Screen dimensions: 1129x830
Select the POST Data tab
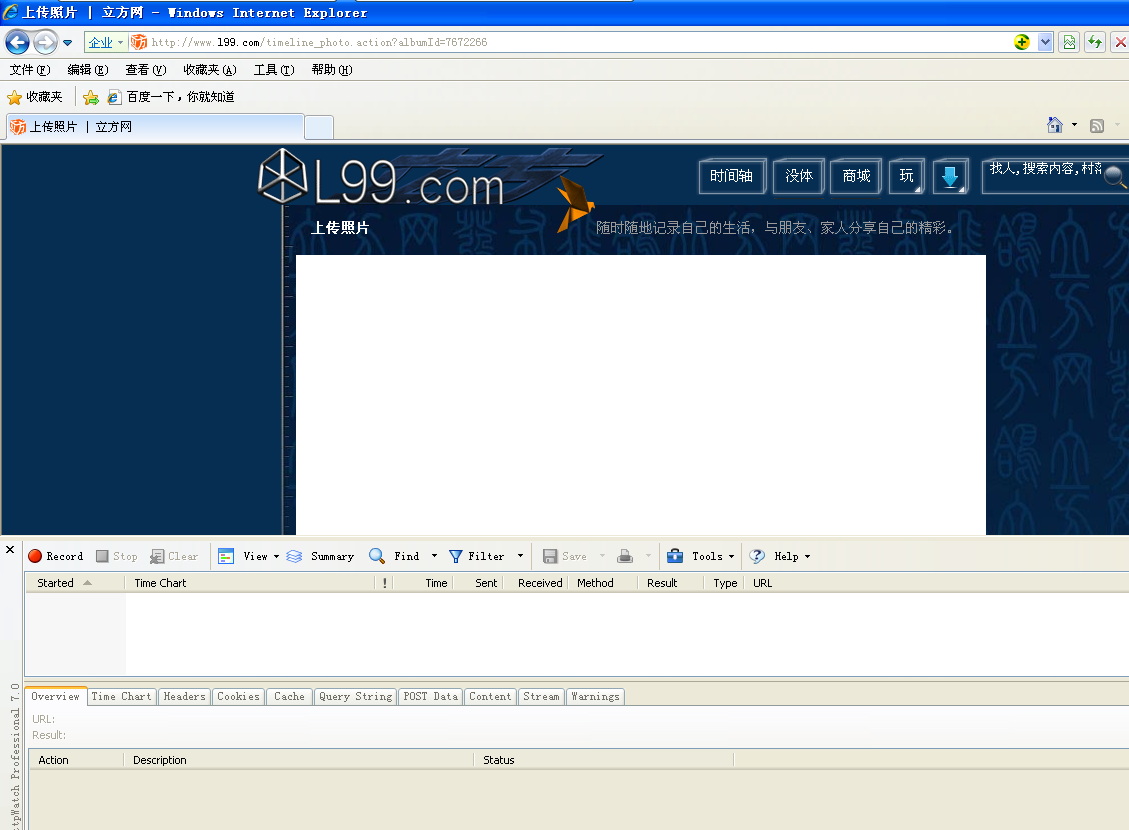pyautogui.click(x=430, y=696)
